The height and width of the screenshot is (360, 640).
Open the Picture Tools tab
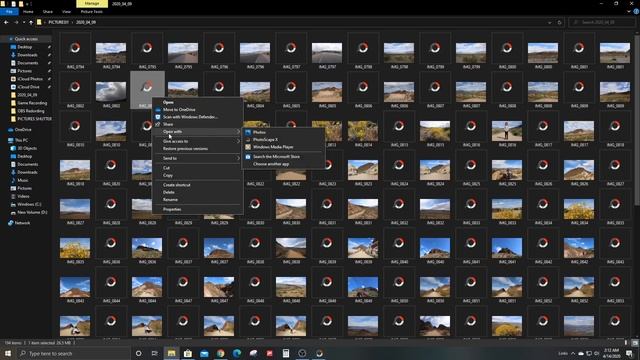click(91, 11)
